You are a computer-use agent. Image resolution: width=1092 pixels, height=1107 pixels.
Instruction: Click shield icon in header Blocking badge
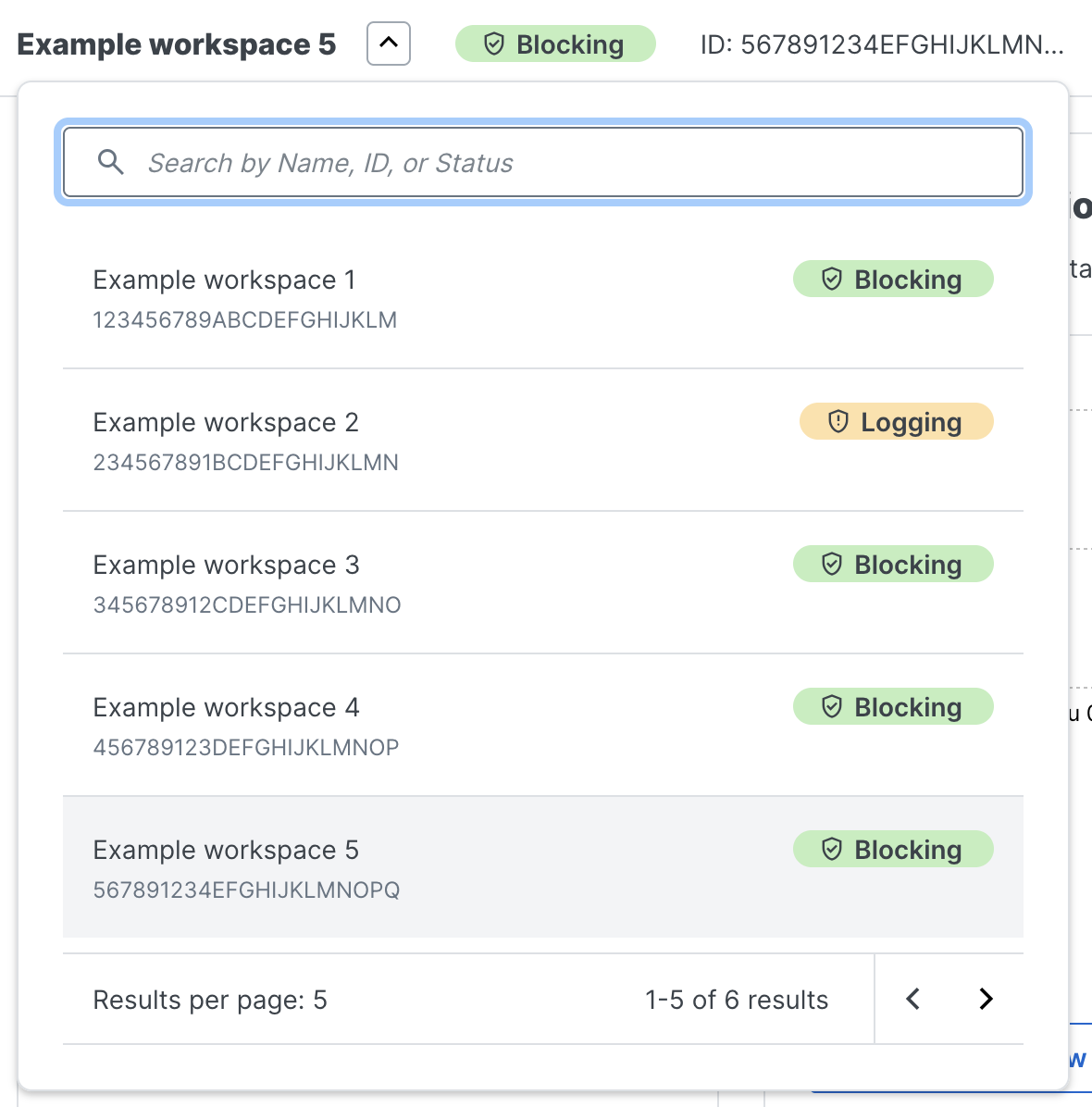pos(494,44)
